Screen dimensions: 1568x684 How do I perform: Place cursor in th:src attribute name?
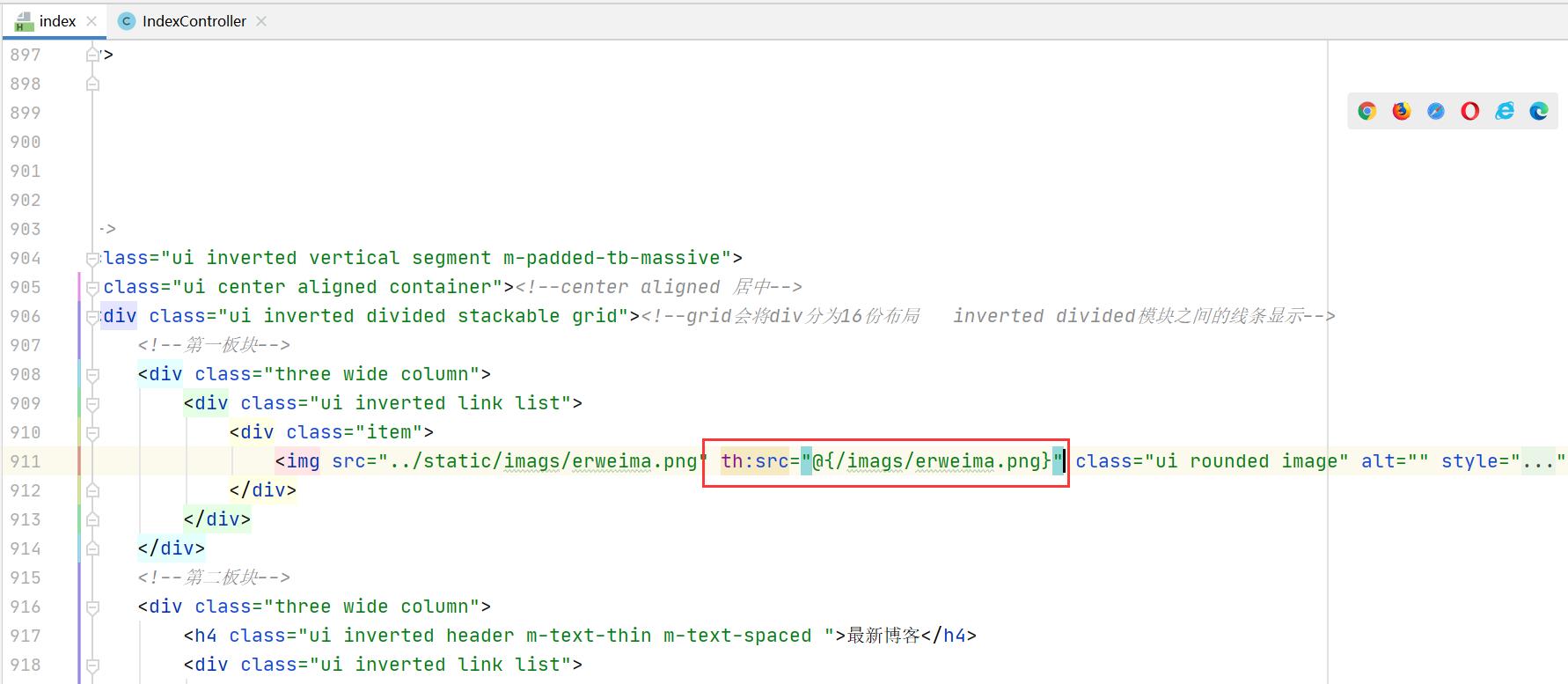tap(754, 461)
